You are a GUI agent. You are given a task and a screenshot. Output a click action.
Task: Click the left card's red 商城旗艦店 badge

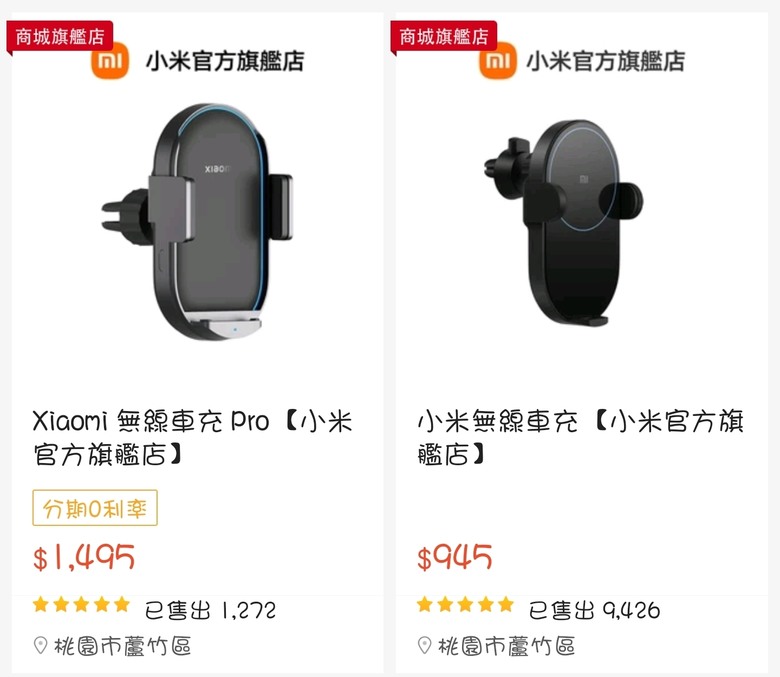pos(60,37)
